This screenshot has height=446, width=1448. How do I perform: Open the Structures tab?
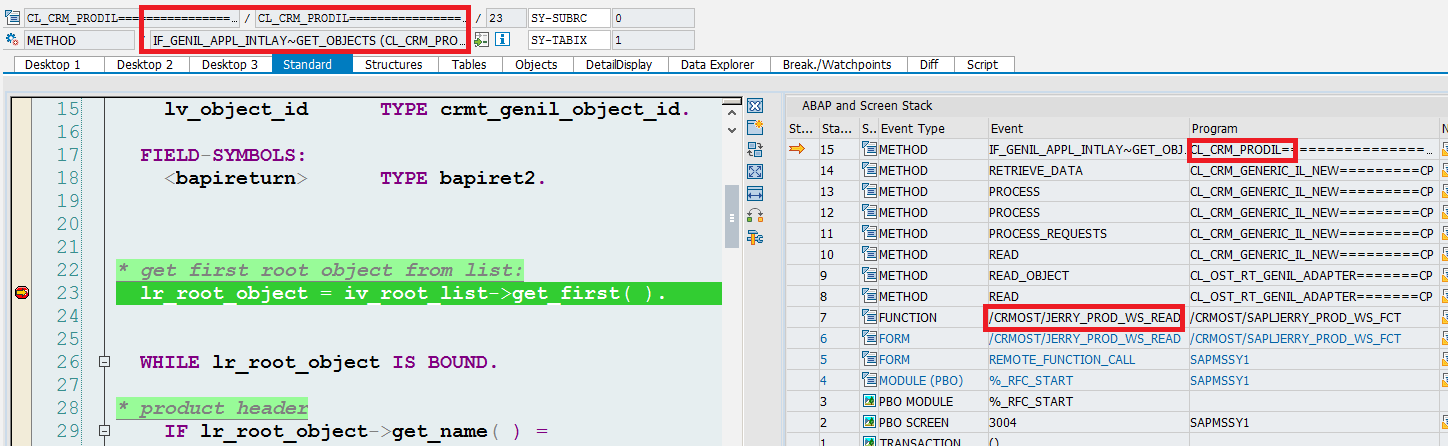coord(393,64)
